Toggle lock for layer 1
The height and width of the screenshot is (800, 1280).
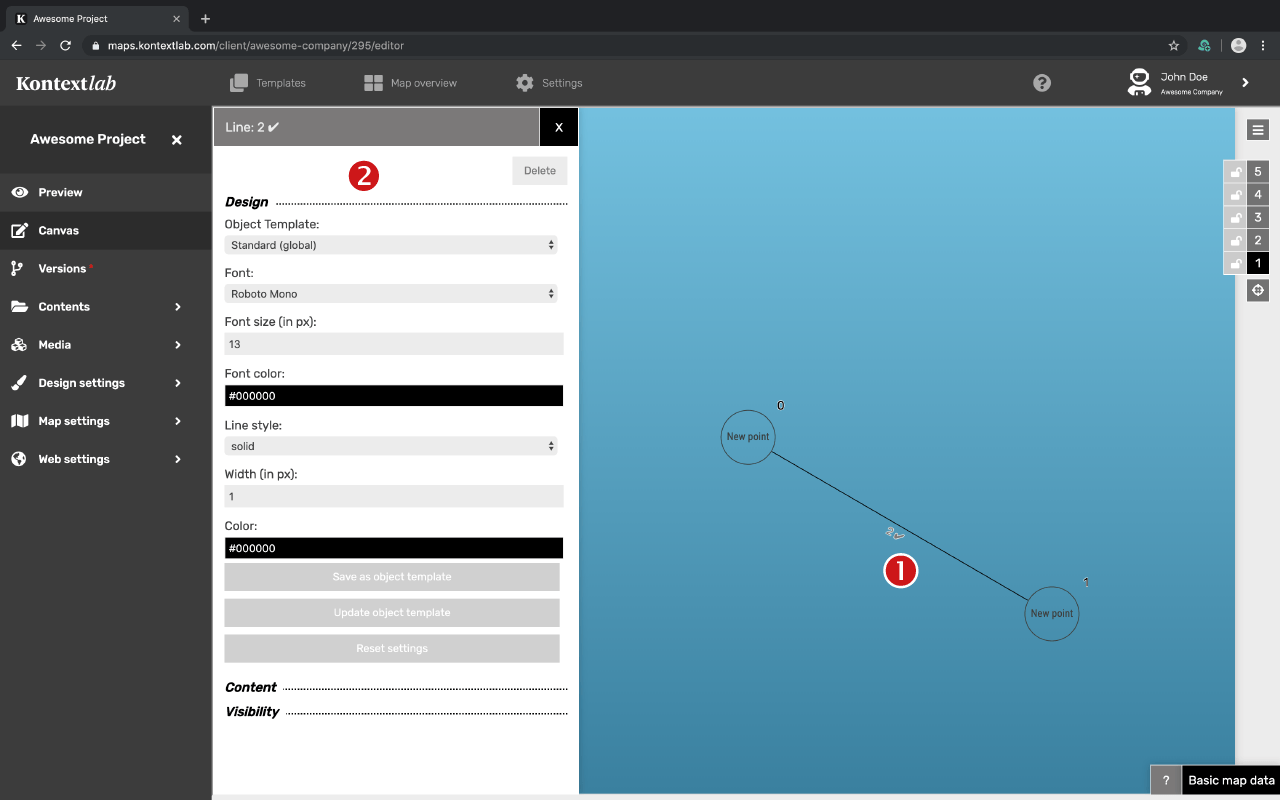[1235, 264]
